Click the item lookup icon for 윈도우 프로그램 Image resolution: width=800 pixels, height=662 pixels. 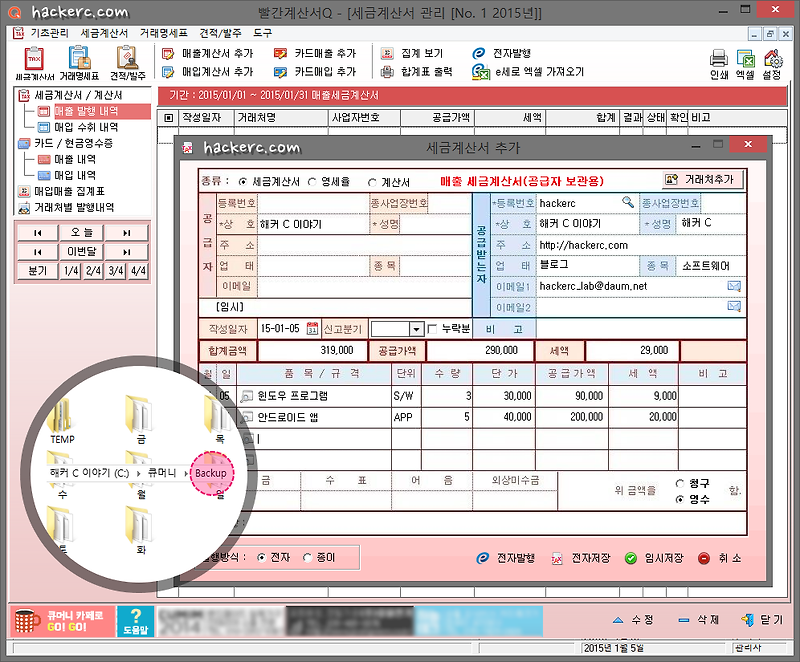pyautogui.click(x=247, y=396)
